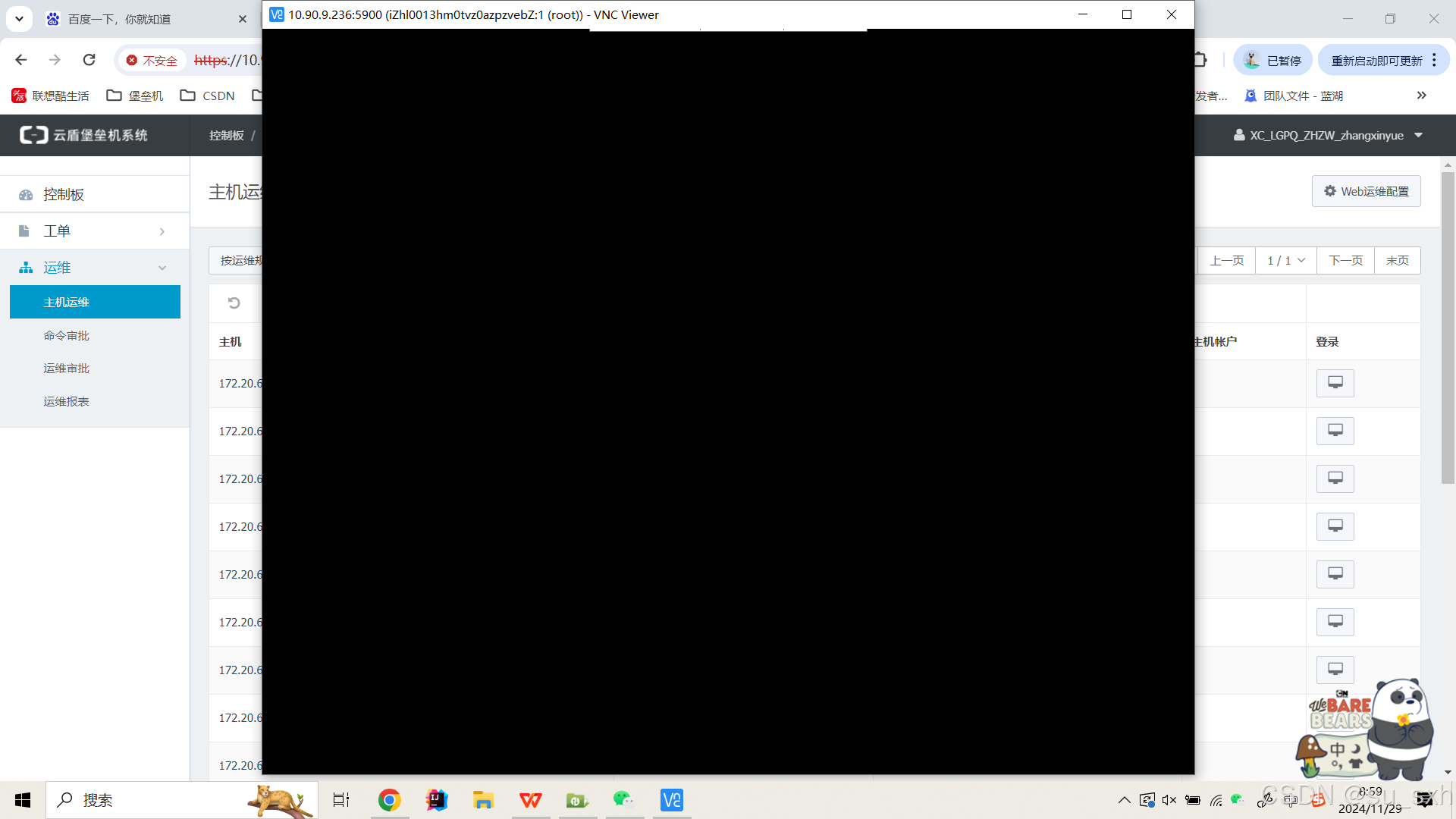
Task: Open Web运维配置 settings button
Action: click(1366, 191)
